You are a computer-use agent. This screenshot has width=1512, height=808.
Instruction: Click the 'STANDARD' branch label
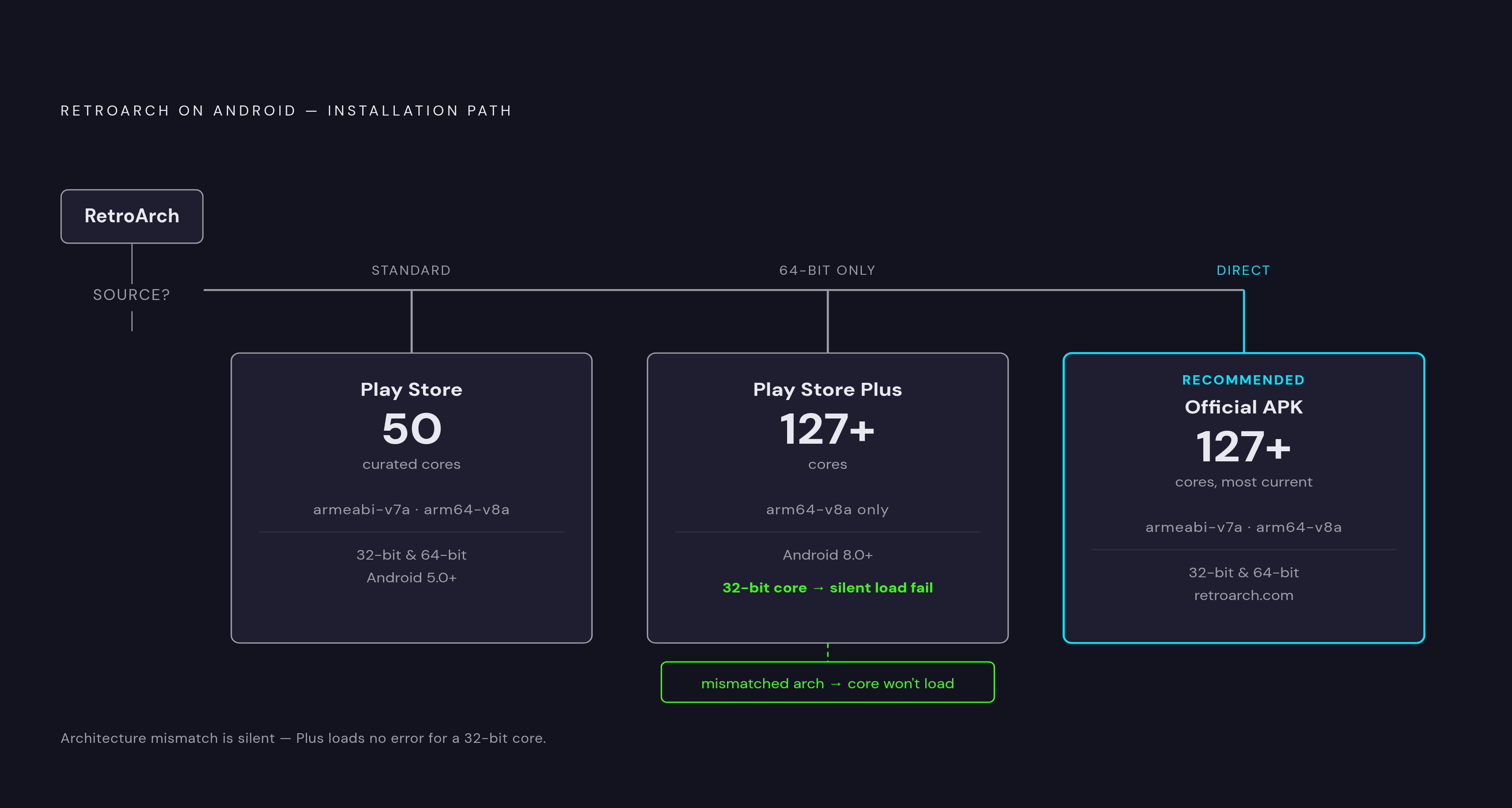click(x=412, y=270)
